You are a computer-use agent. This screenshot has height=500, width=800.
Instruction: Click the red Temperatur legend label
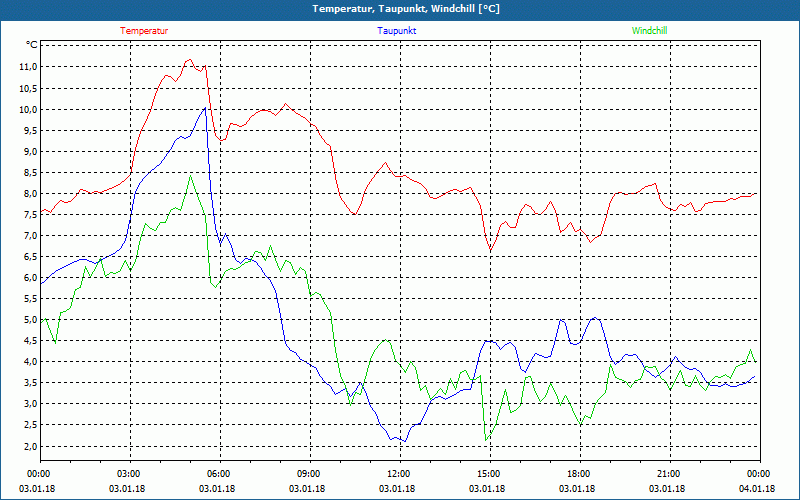(x=144, y=31)
